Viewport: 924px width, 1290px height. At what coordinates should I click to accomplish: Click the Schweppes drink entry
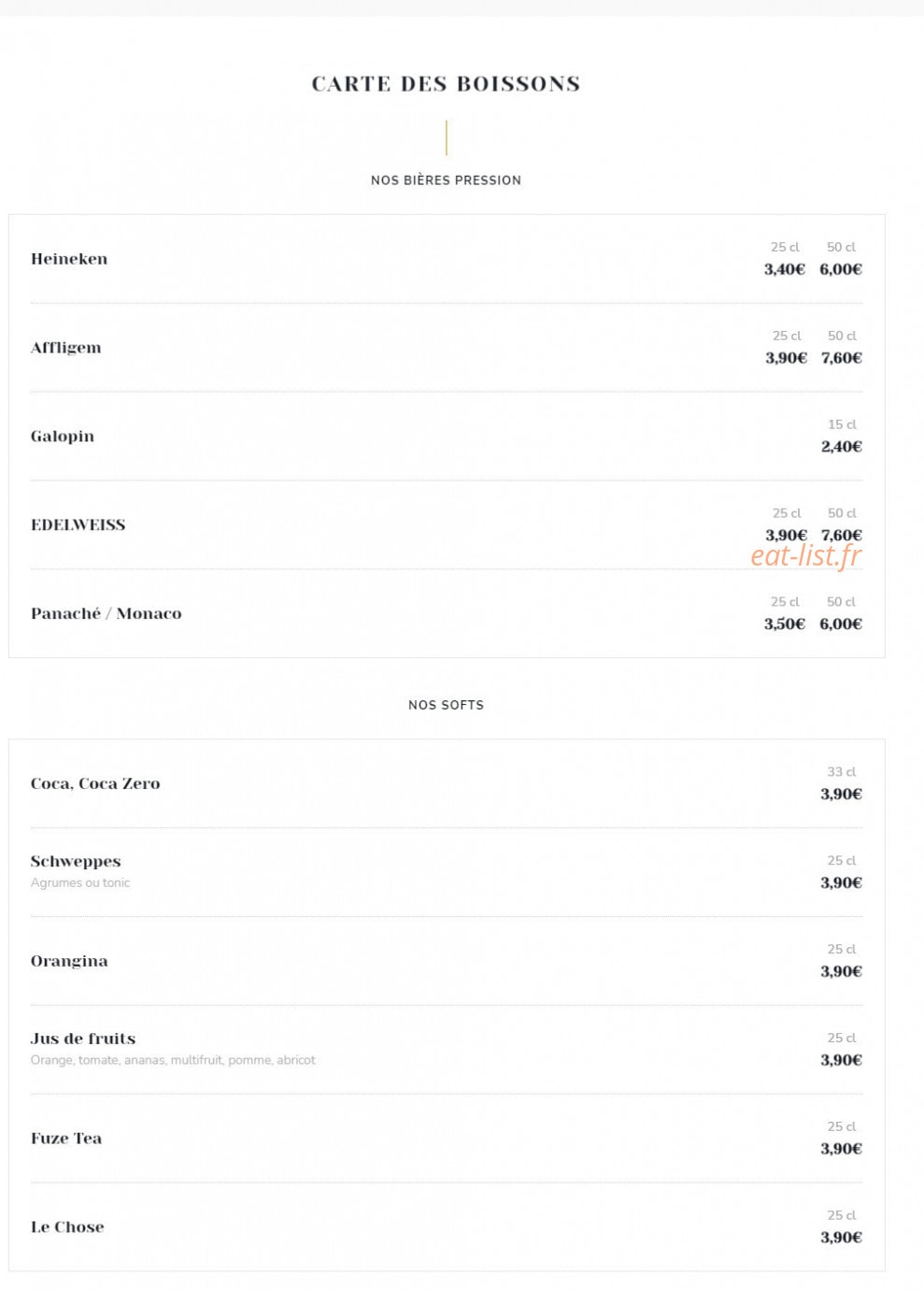pos(76,862)
